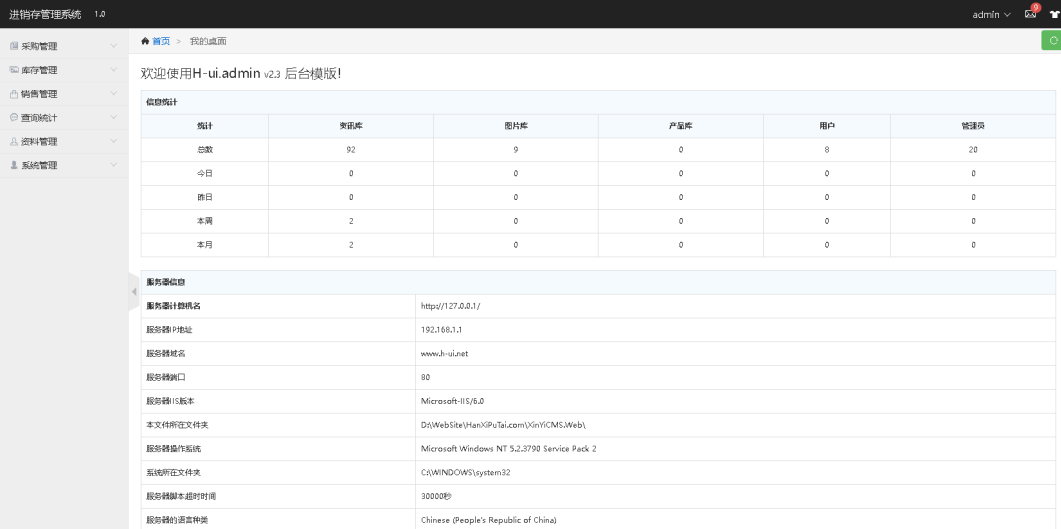Select the 库存管理 menu text label
Viewport: 1061px width, 529px height.
[40, 70]
